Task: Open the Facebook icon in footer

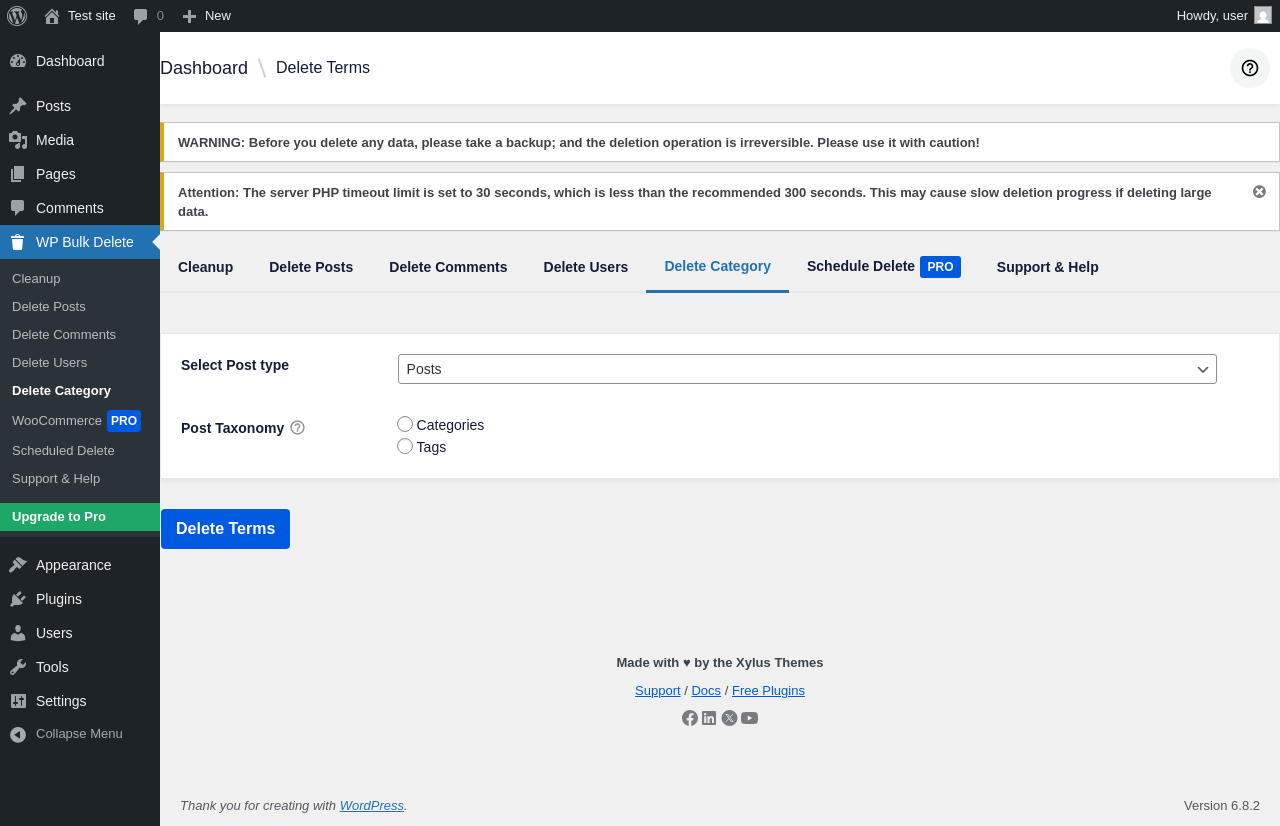Action: pos(690,718)
